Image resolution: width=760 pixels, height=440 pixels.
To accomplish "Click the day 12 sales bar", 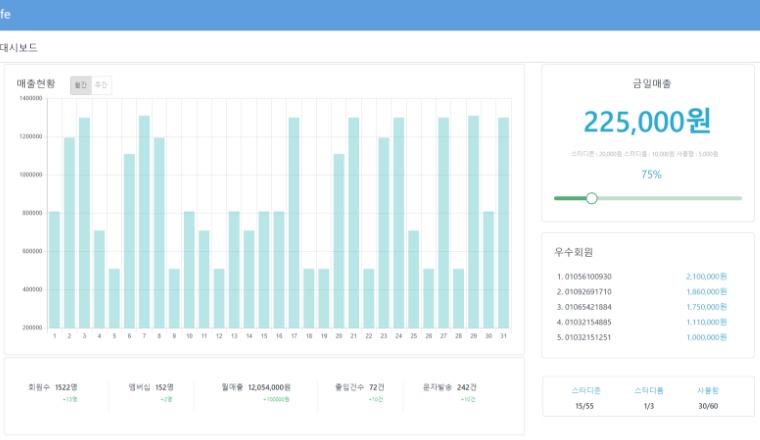I will click(219, 299).
